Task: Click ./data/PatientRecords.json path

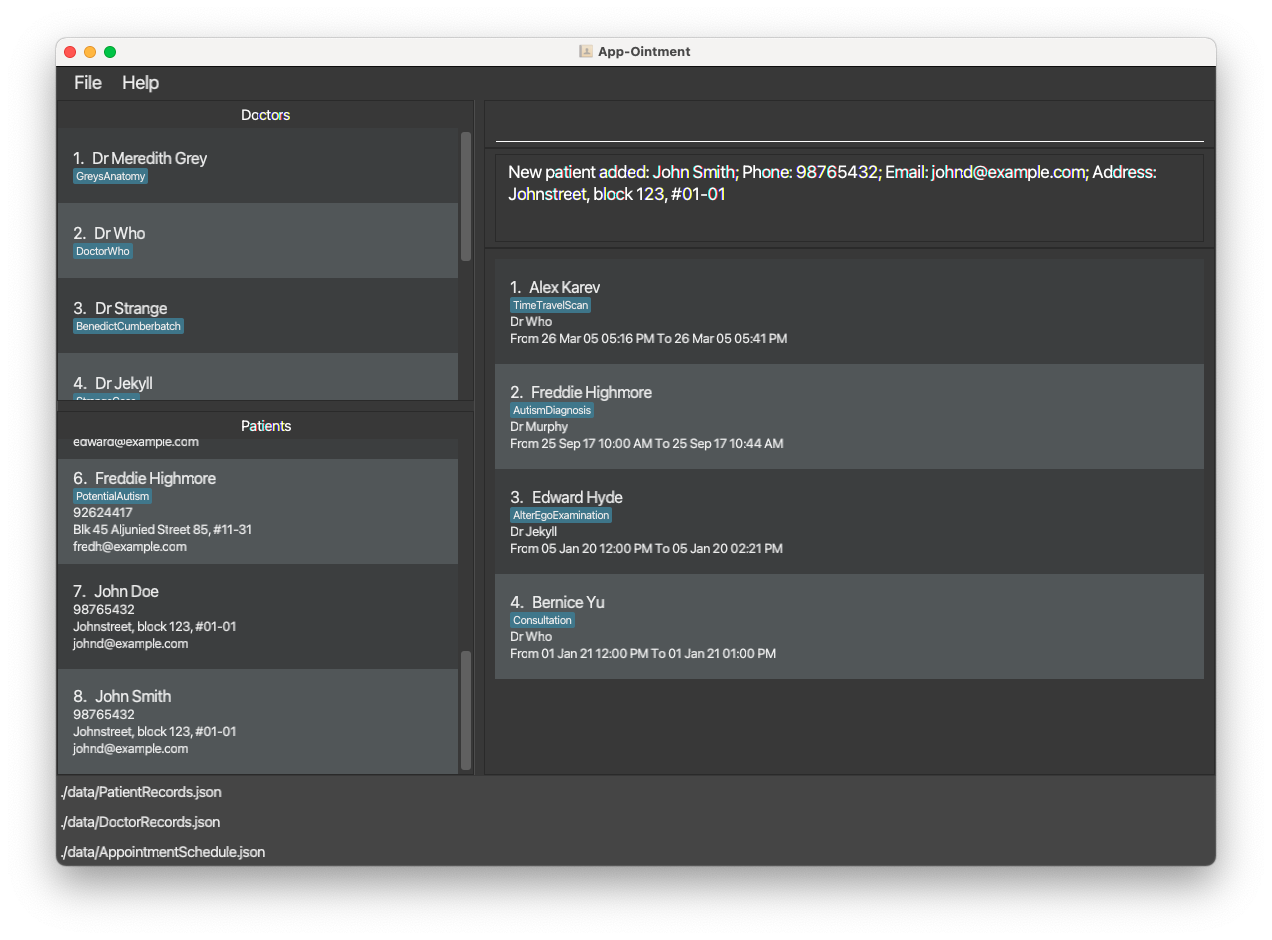Action: tap(141, 792)
